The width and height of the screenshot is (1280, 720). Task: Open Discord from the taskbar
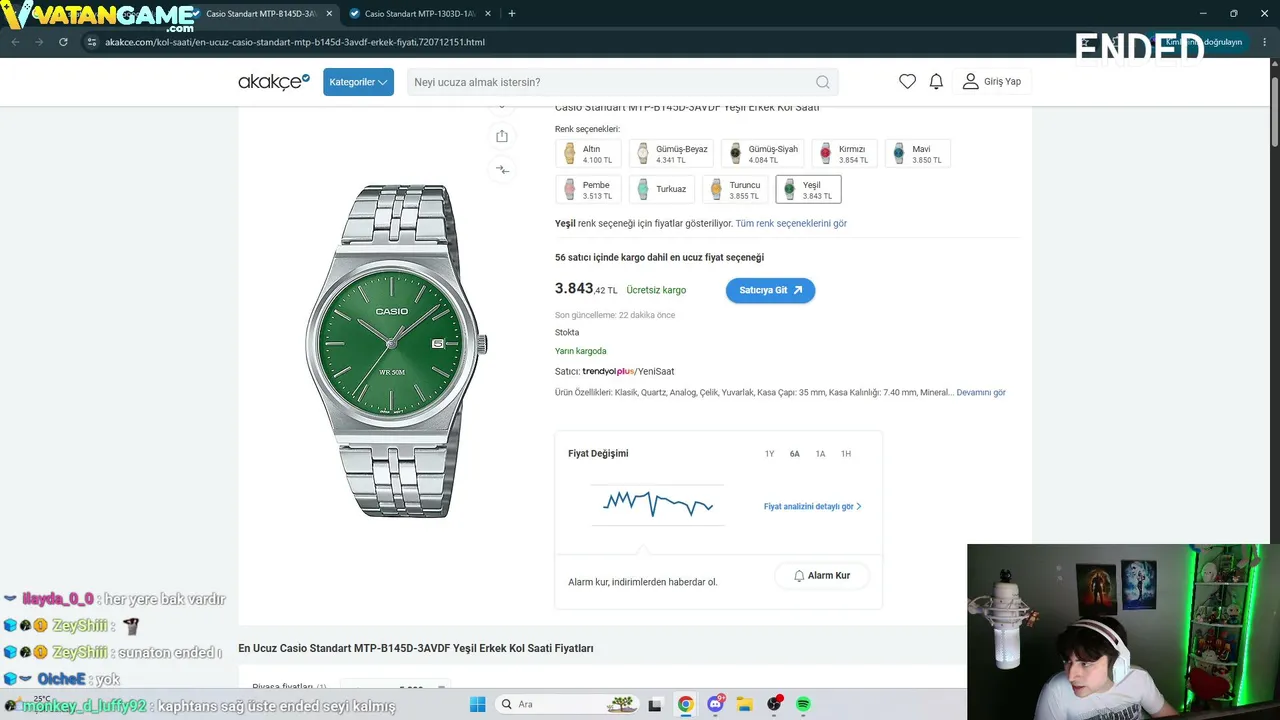(x=716, y=704)
